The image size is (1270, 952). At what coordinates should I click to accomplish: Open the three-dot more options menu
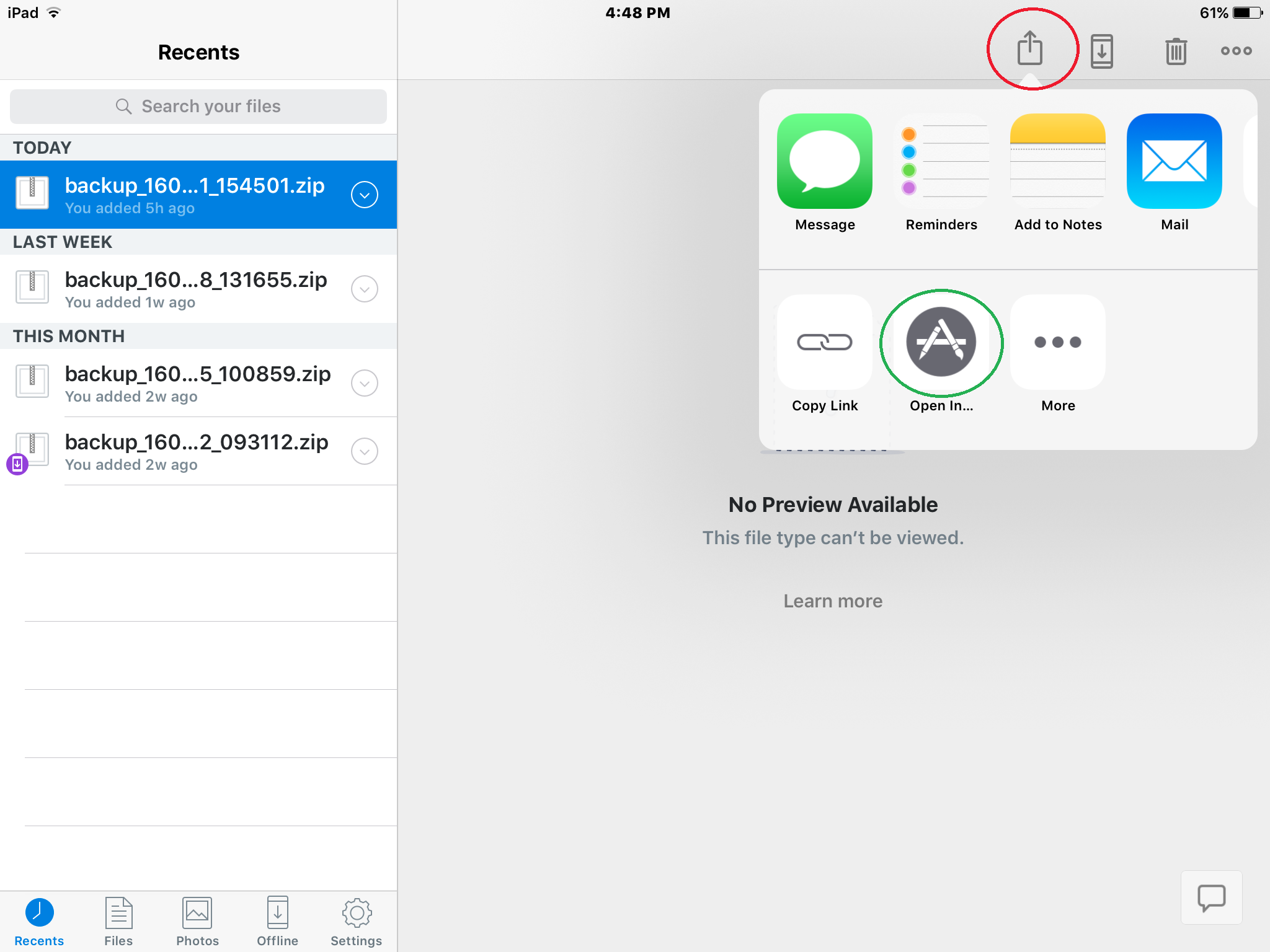click(1236, 51)
